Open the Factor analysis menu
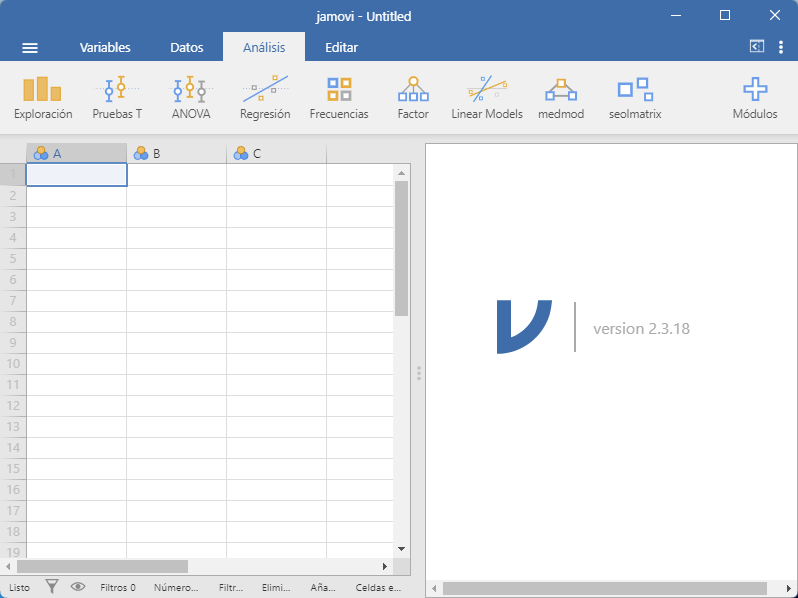Screen dimensions: 798x598 [413, 99]
